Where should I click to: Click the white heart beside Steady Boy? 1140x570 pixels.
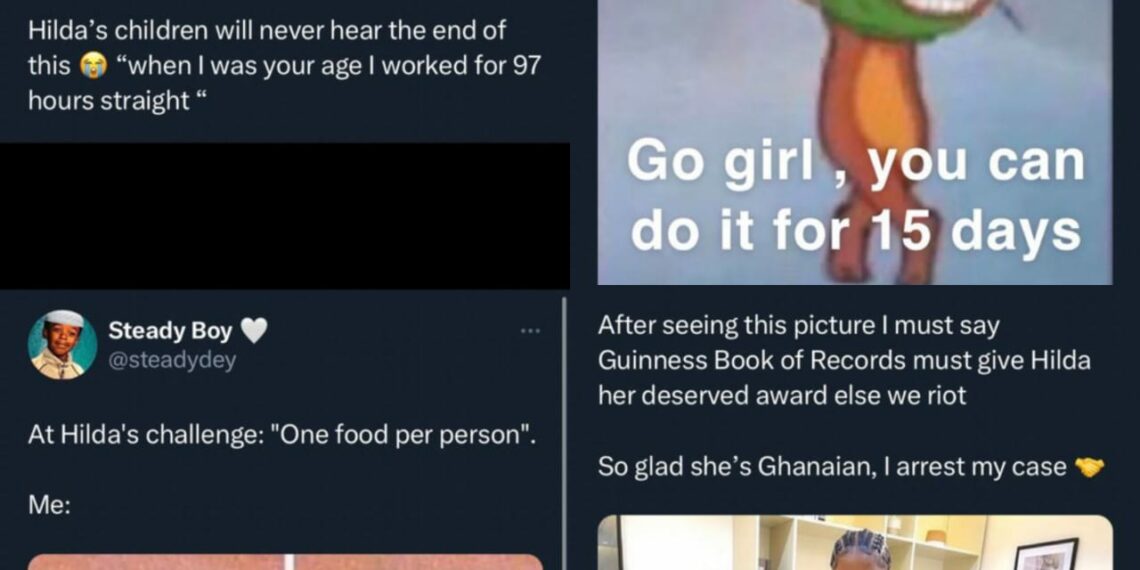point(254,331)
